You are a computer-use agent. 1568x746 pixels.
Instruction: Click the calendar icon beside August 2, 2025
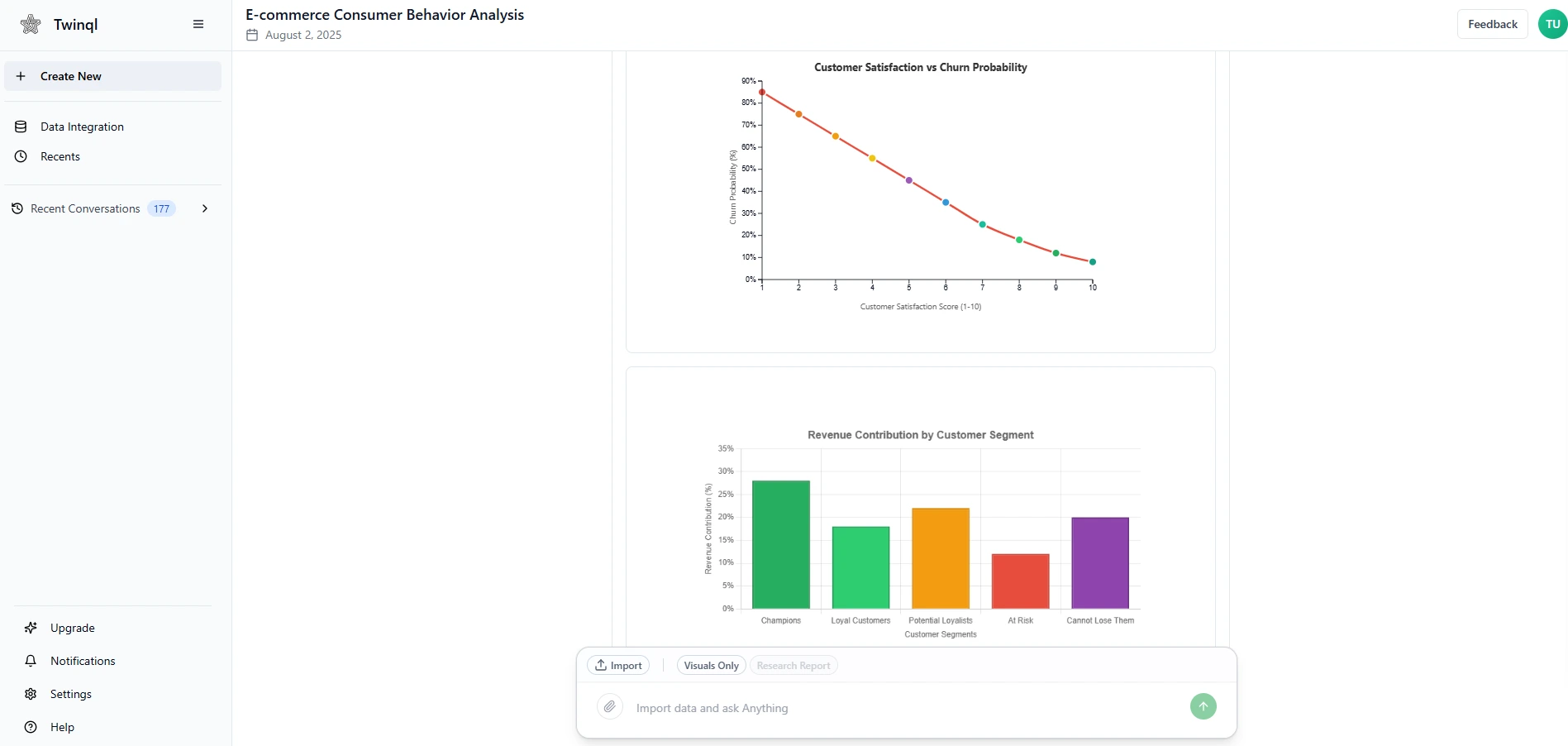pyautogui.click(x=252, y=35)
